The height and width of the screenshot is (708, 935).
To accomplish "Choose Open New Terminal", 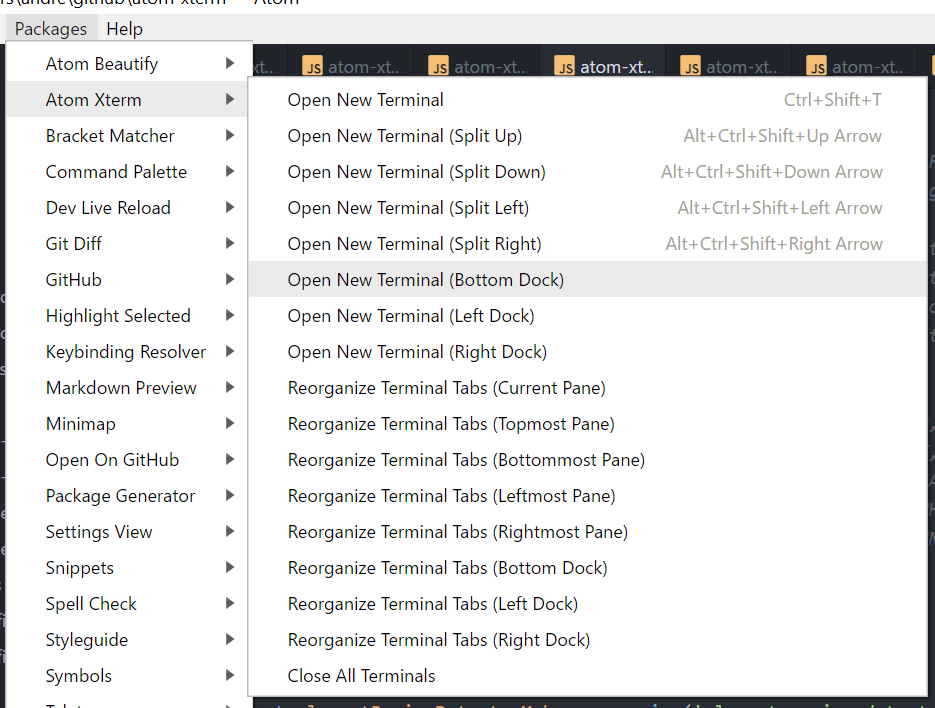I will (587, 100).
